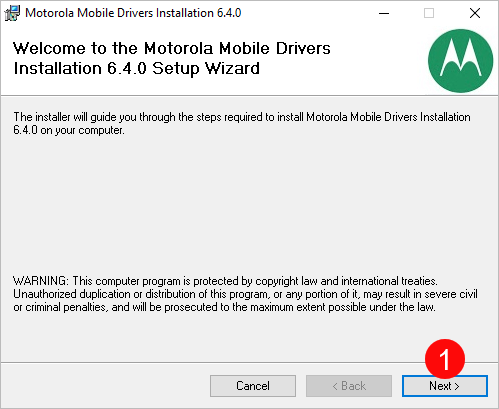
Task: Click the window title 'Motorola Mobile Drivers Installation 6.4.0'
Action: 133,13
